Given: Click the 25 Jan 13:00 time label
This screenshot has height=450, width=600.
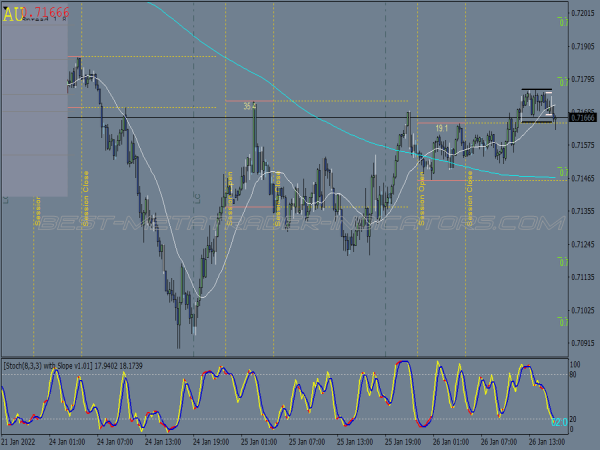Looking at the screenshot, I should click(x=355, y=442).
